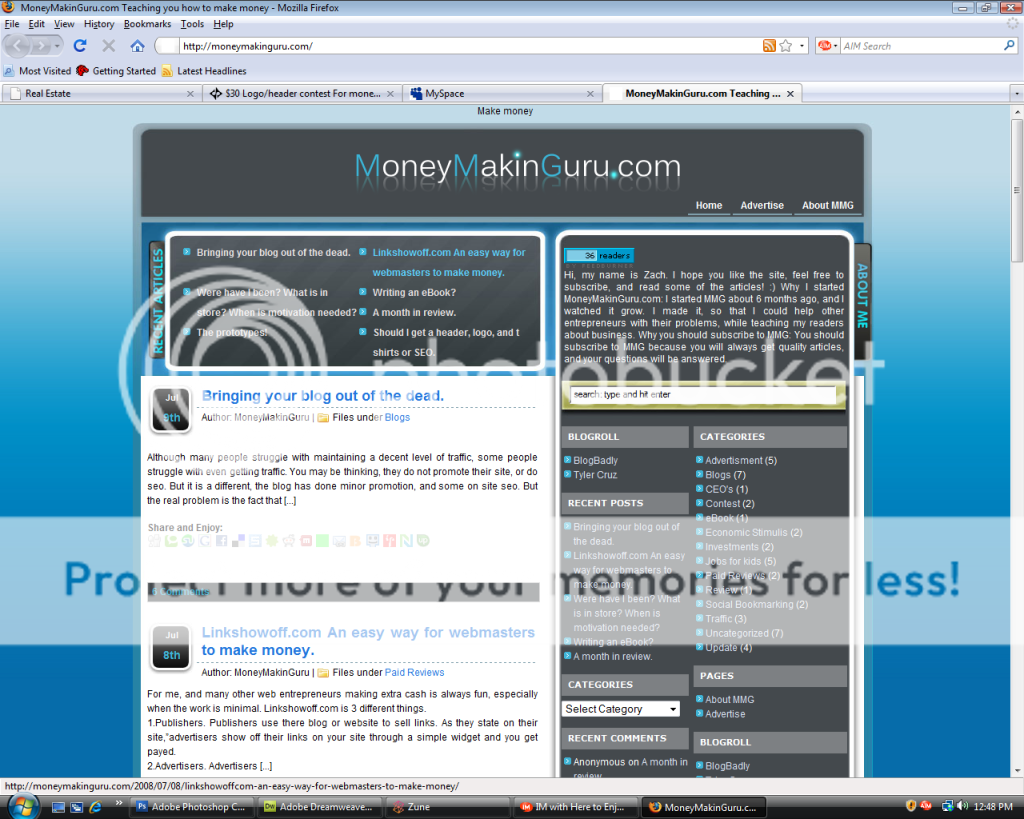Open the volume control tray icon
Screen dimensions: 1024x819
(x=962, y=806)
